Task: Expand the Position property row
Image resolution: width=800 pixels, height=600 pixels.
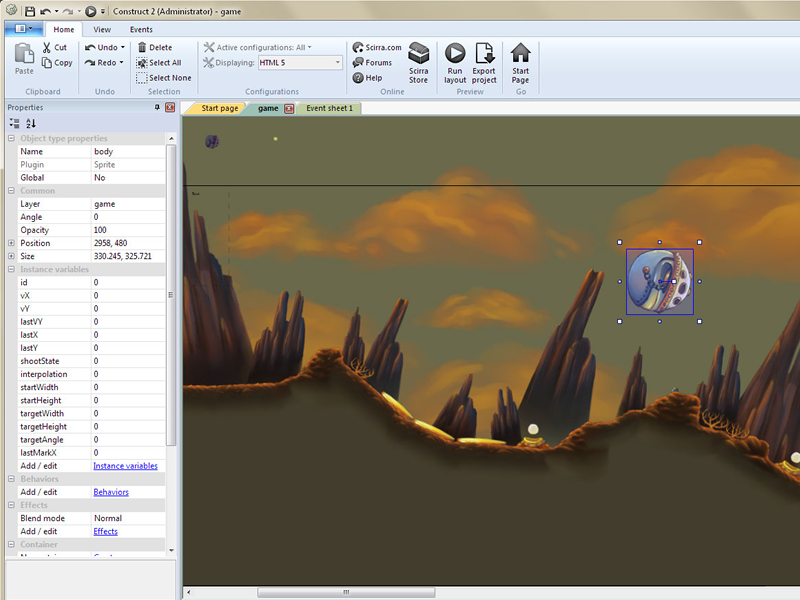Action: point(11,243)
